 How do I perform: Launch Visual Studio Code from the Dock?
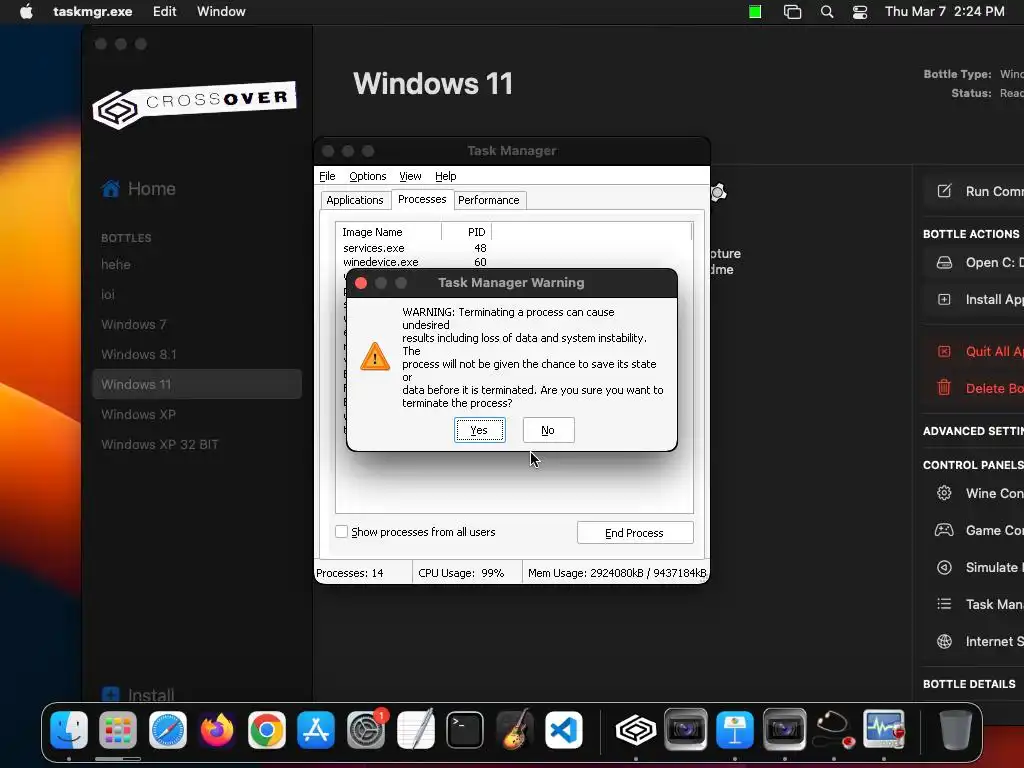(564, 729)
